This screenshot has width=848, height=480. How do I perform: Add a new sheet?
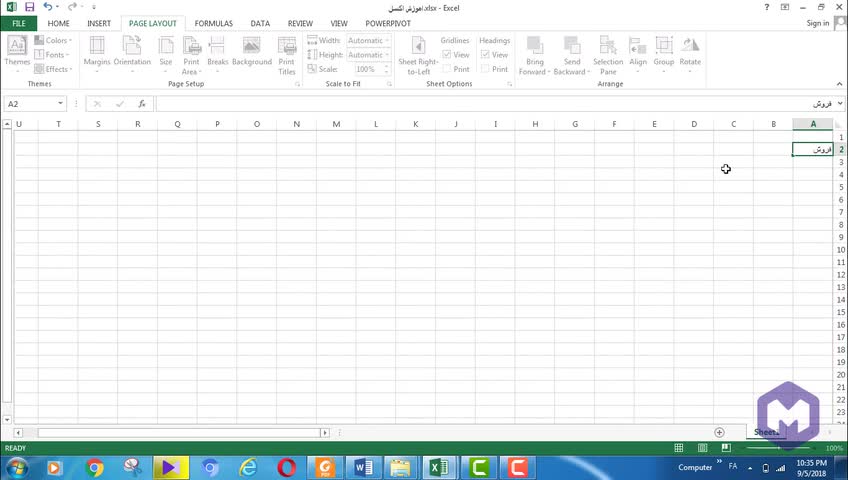pos(719,432)
